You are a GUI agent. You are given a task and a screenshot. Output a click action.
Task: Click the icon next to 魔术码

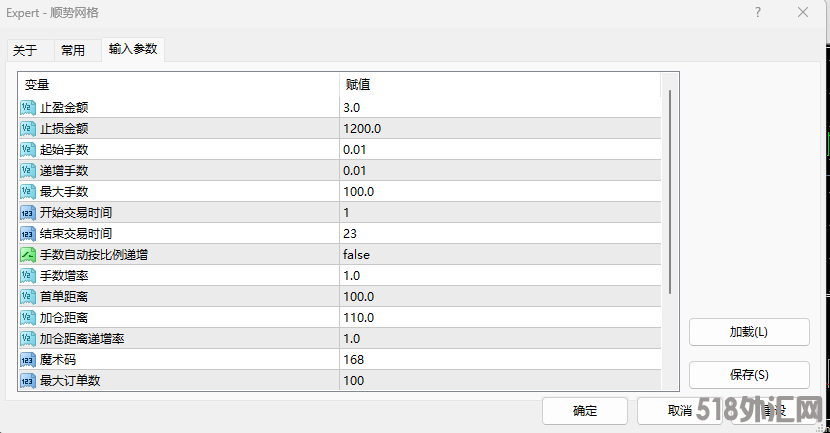point(28,359)
